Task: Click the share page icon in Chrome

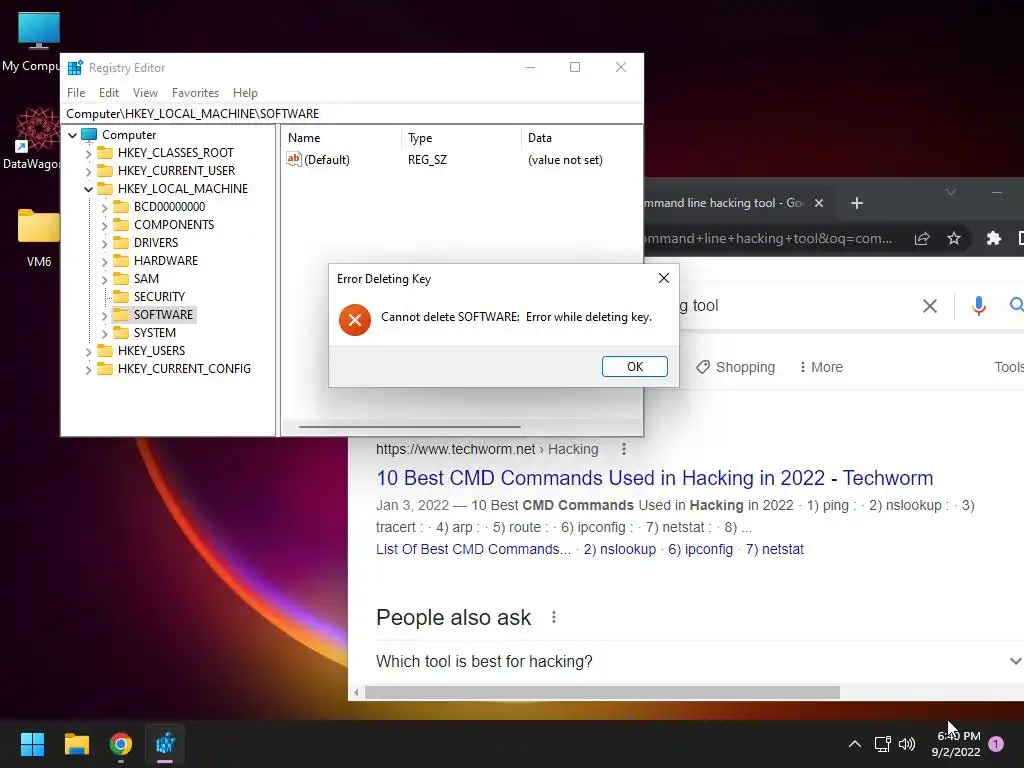Action: 921,238
